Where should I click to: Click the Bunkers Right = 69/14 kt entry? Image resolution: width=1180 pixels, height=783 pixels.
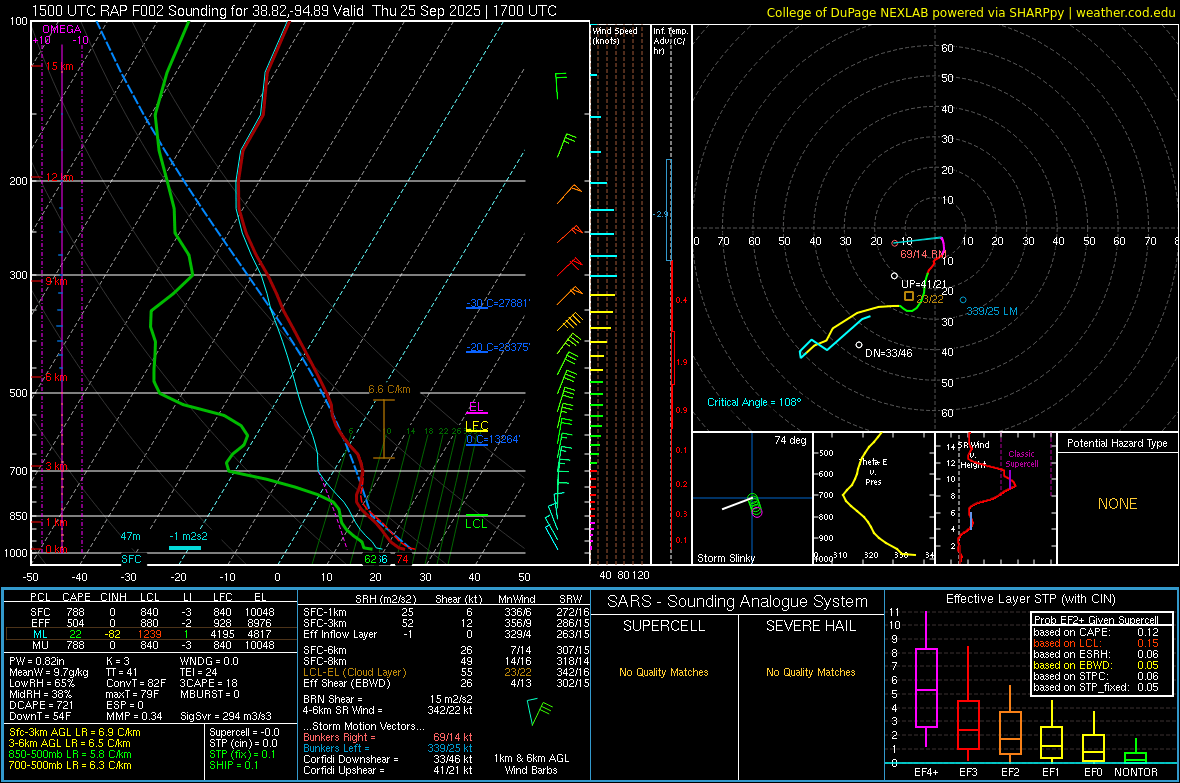pyautogui.click(x=388, y=737)
